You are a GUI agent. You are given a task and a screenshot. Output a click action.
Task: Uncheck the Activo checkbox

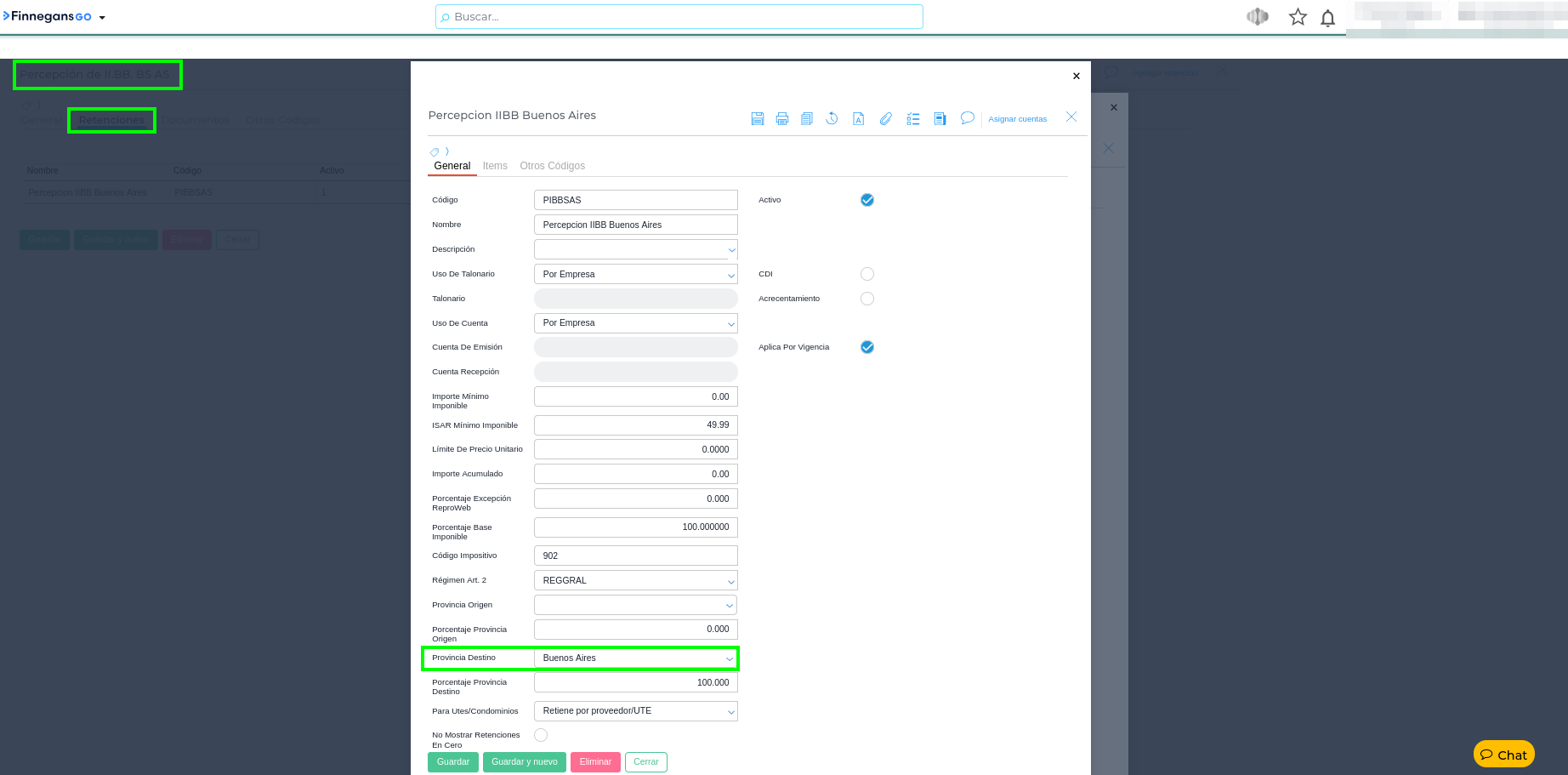tap(866, 200)
